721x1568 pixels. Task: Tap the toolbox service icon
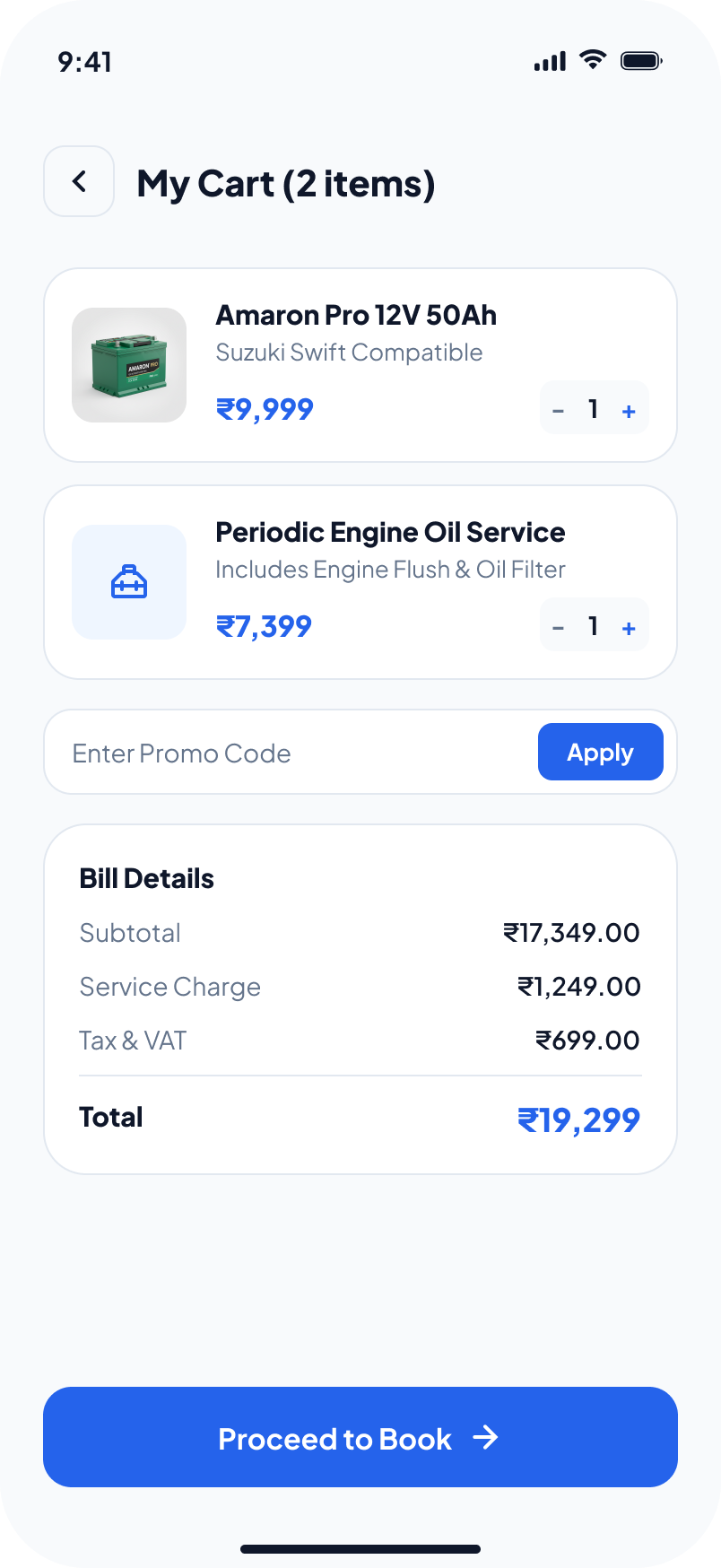click(129, 582)
